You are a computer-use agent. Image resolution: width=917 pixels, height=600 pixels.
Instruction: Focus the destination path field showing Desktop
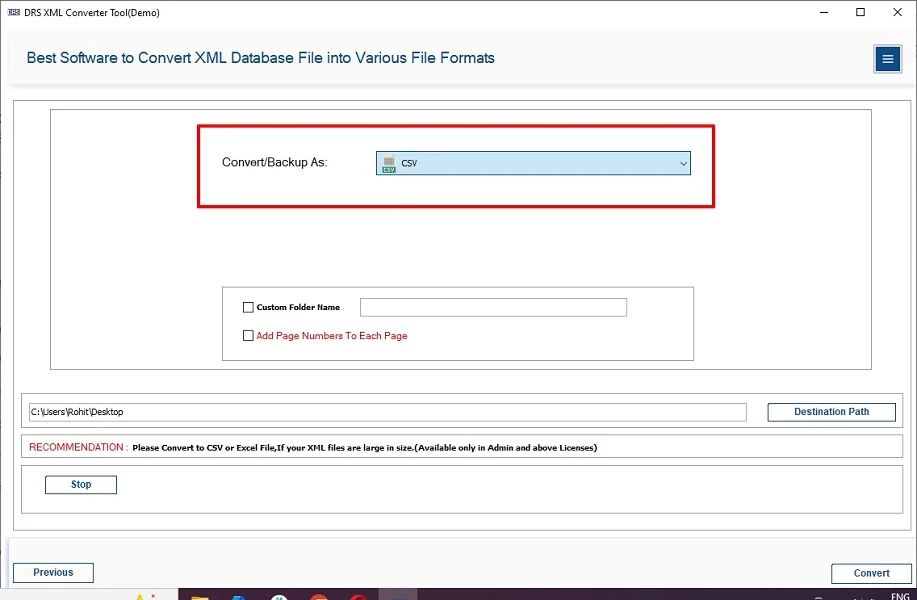387,412
